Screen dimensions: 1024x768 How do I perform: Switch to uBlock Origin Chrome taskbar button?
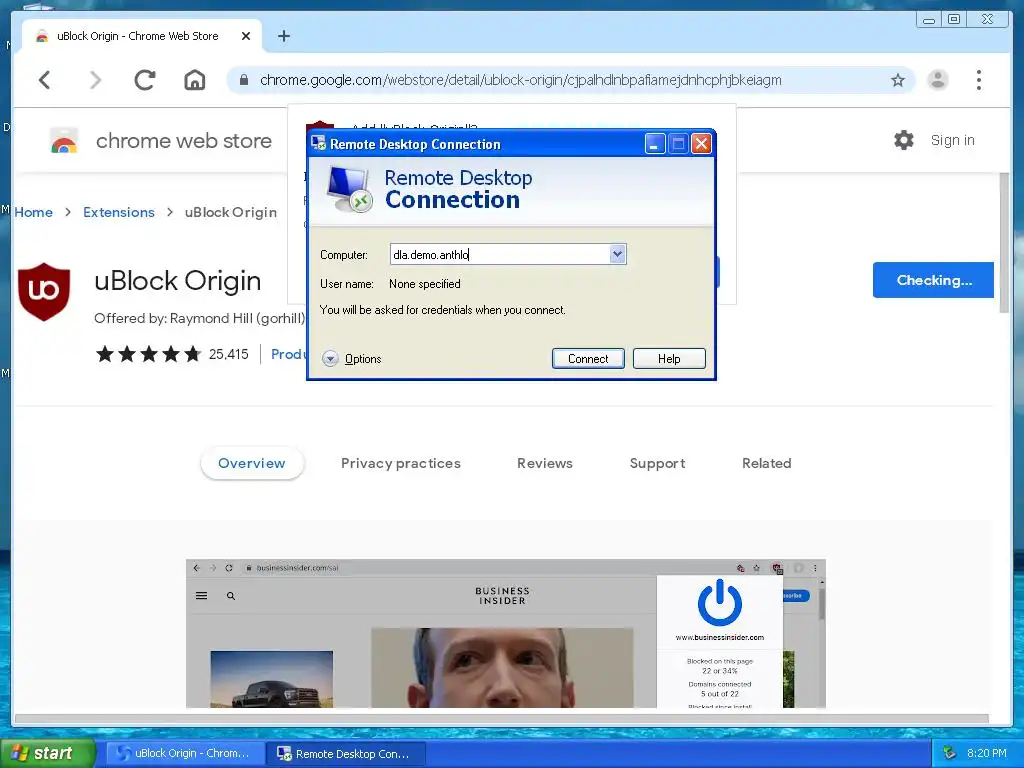click(185, 753)
